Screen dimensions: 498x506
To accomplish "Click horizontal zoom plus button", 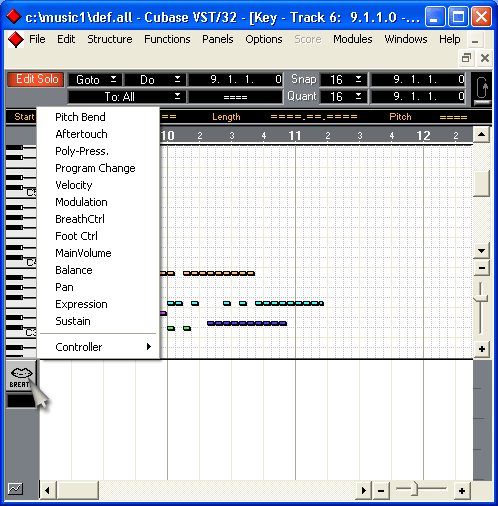I will pos(462,491).
